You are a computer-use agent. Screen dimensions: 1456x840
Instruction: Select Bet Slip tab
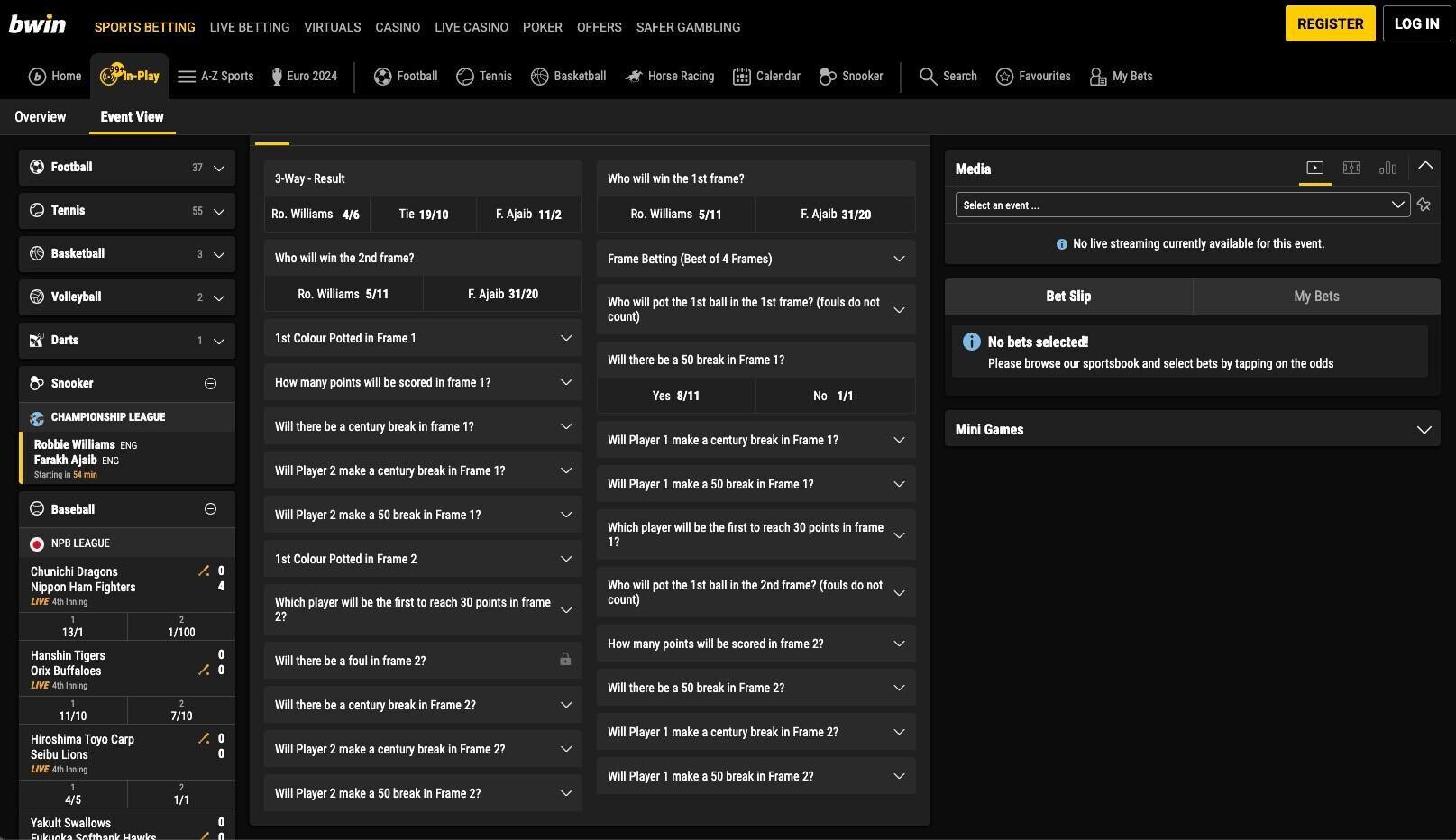coord(1068,296)
